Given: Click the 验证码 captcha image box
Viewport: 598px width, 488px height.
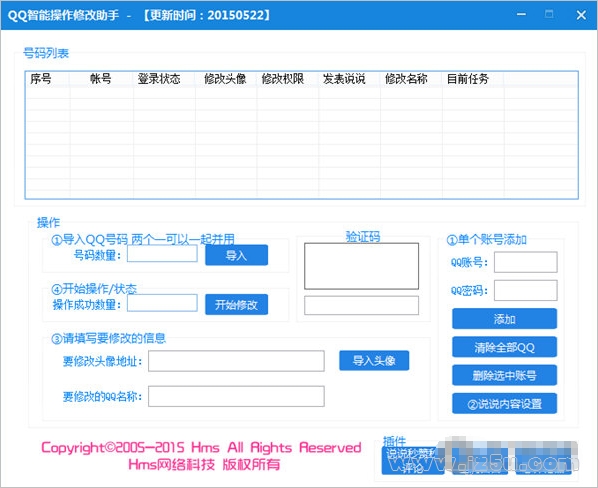Looking at the screenshot, I should click(x=361, y=266).
